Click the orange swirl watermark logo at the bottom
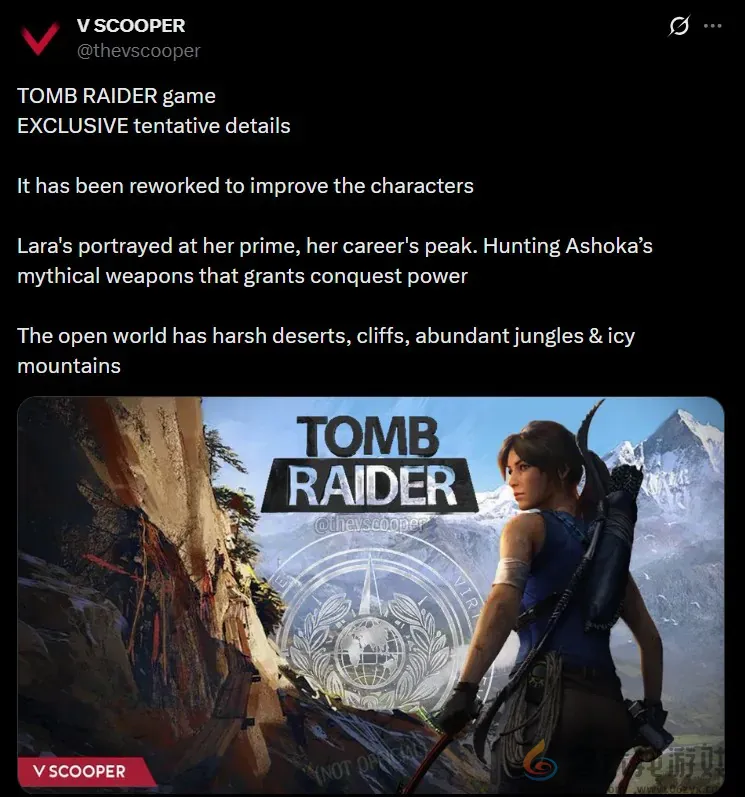 click(541, 763)
